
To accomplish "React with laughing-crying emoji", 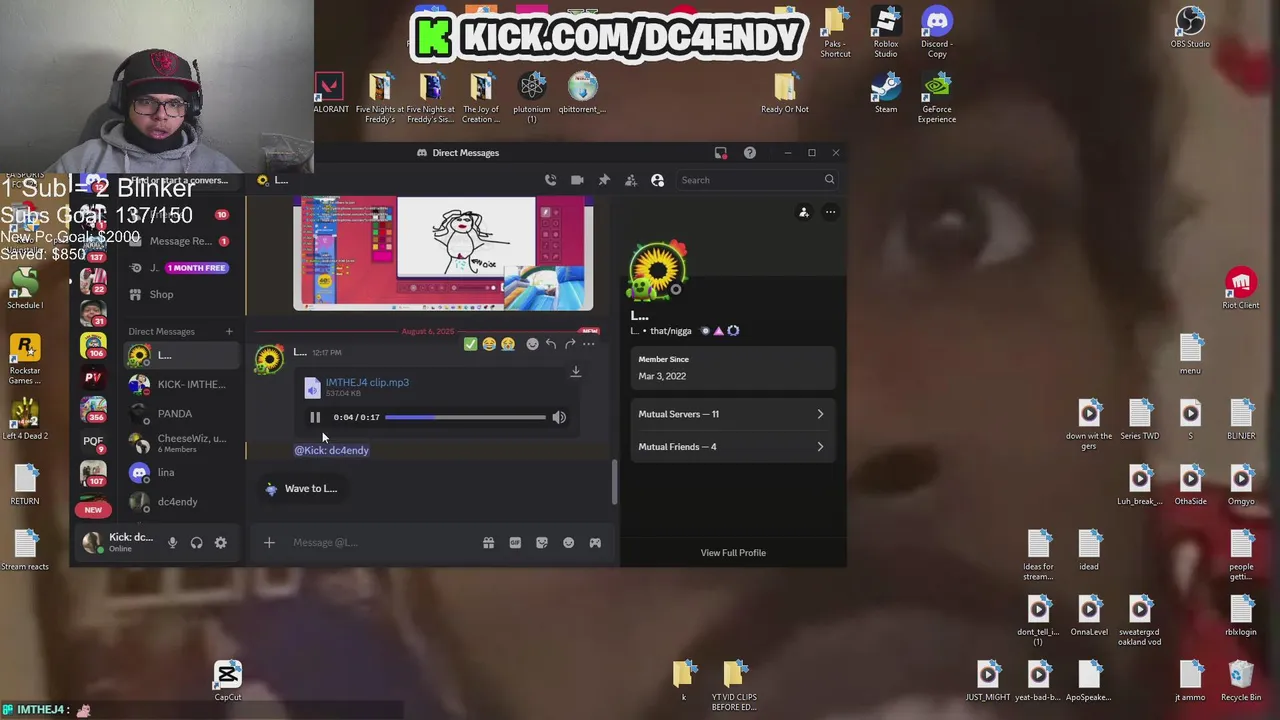I will 489,344.
